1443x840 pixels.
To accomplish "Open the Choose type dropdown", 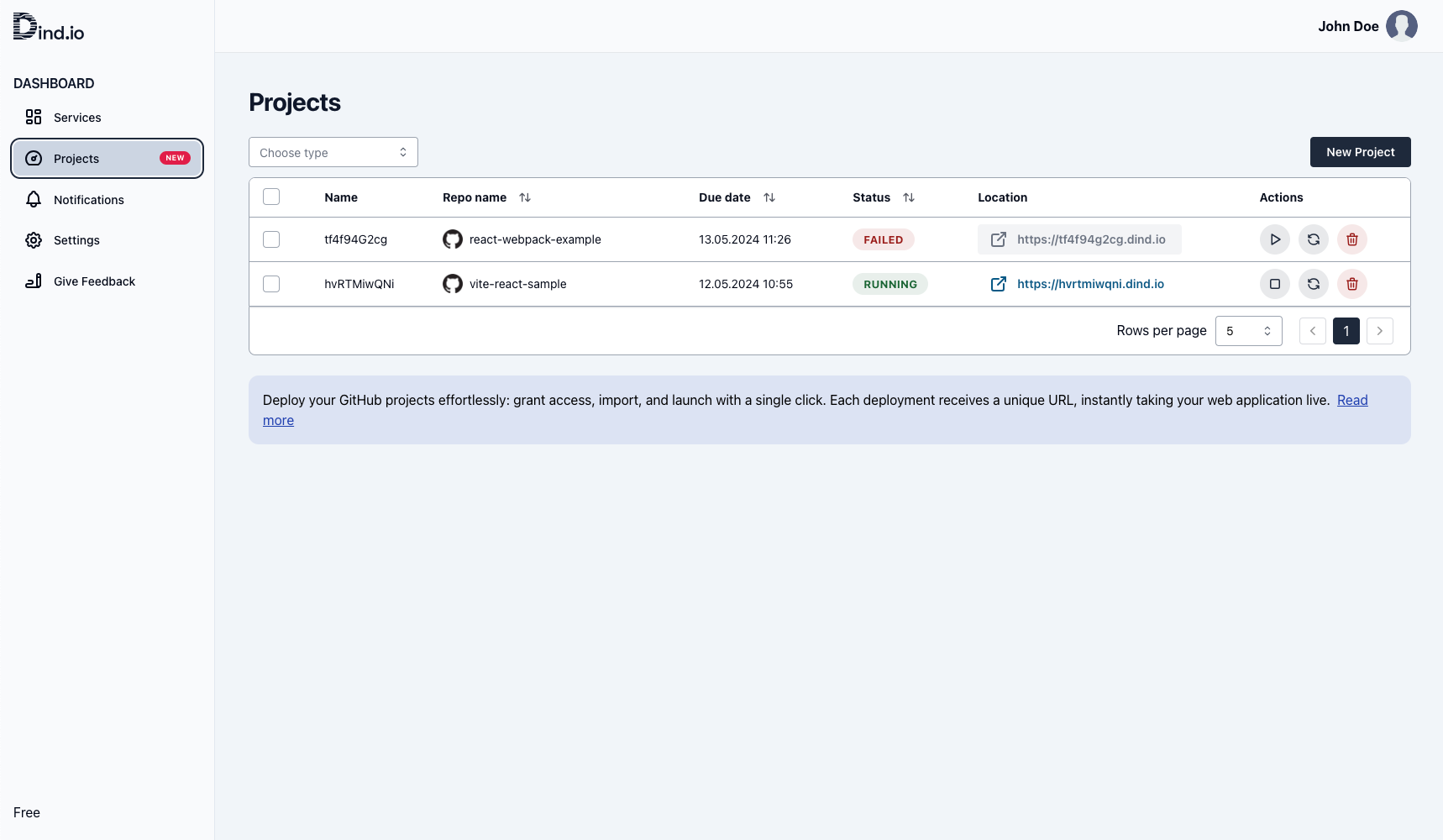I will [333, 152].
